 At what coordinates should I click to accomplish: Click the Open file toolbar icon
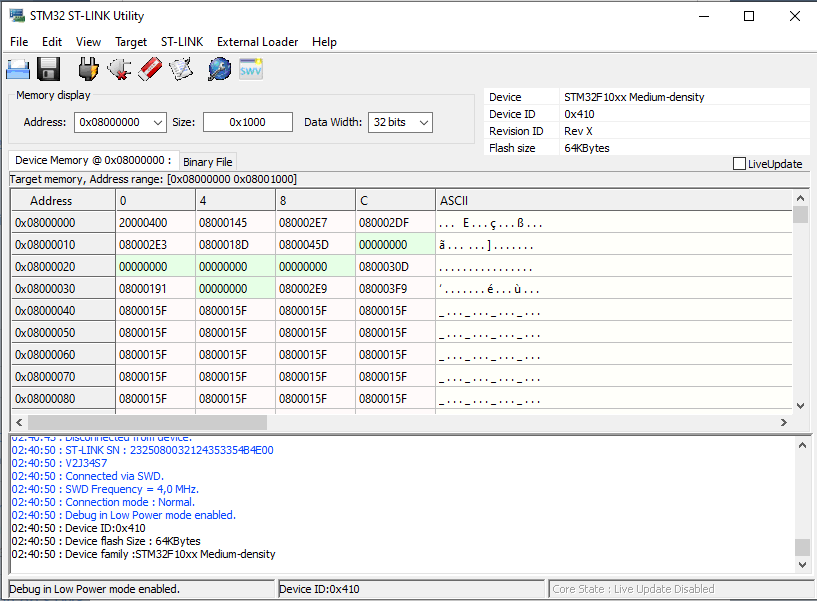click(x=18, y=69)
